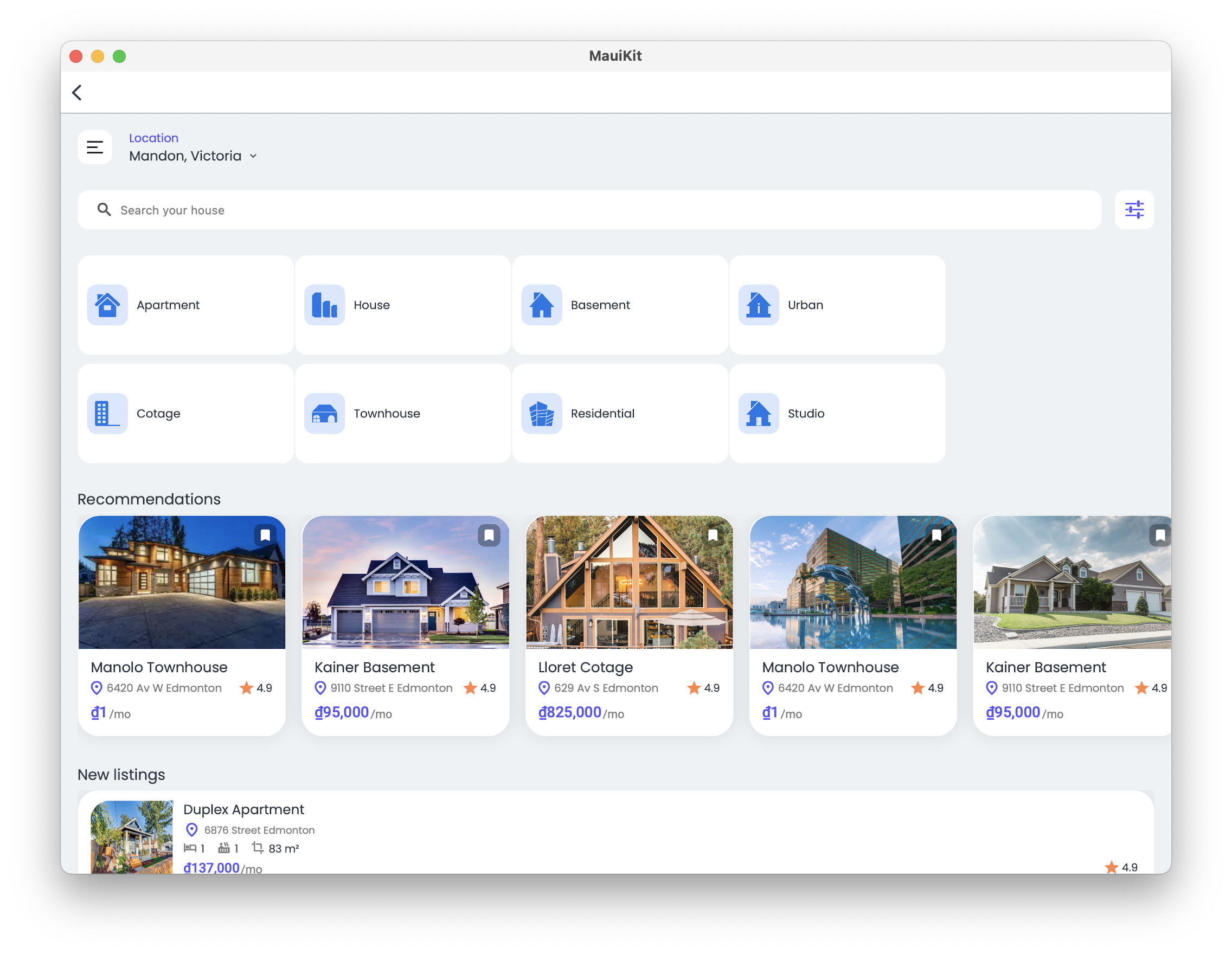
Task: Expand the Mandon, Victoria location dropdown
Action: [x=253, y=156]
